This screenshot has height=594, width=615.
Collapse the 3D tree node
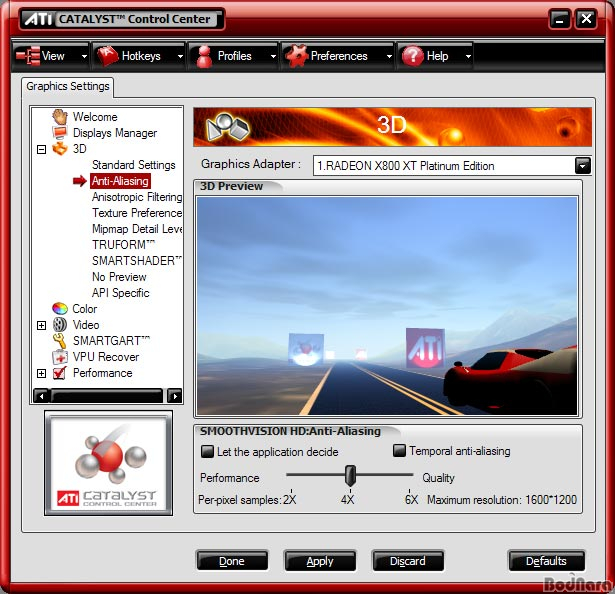click(x=41, y=149)
